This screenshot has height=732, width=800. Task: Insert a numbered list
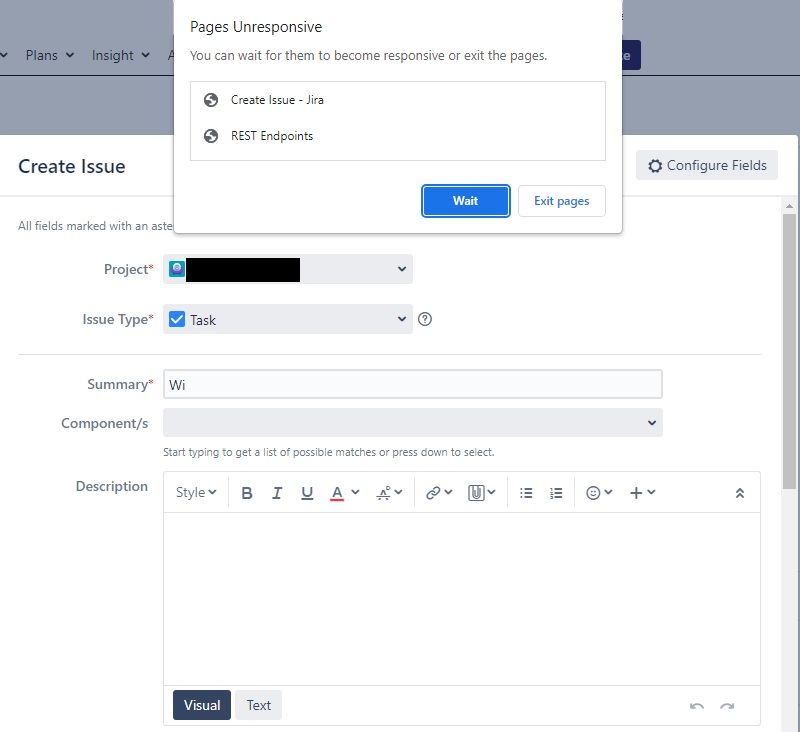(556, 493)
